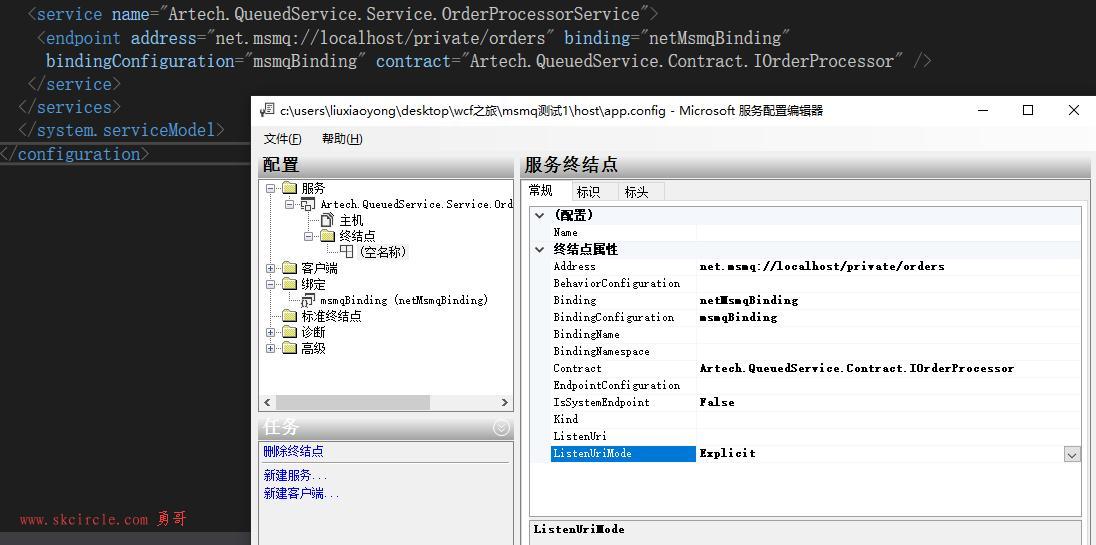
Task: Expand the 高级 tree node
Action: click(x=271, y=348)
